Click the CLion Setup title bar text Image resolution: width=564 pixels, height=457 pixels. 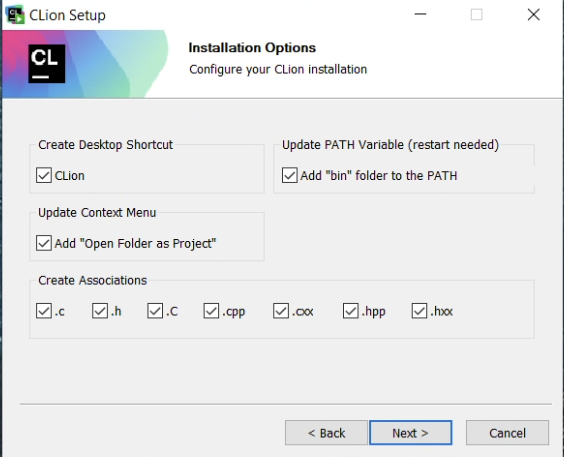pos(67,15)
